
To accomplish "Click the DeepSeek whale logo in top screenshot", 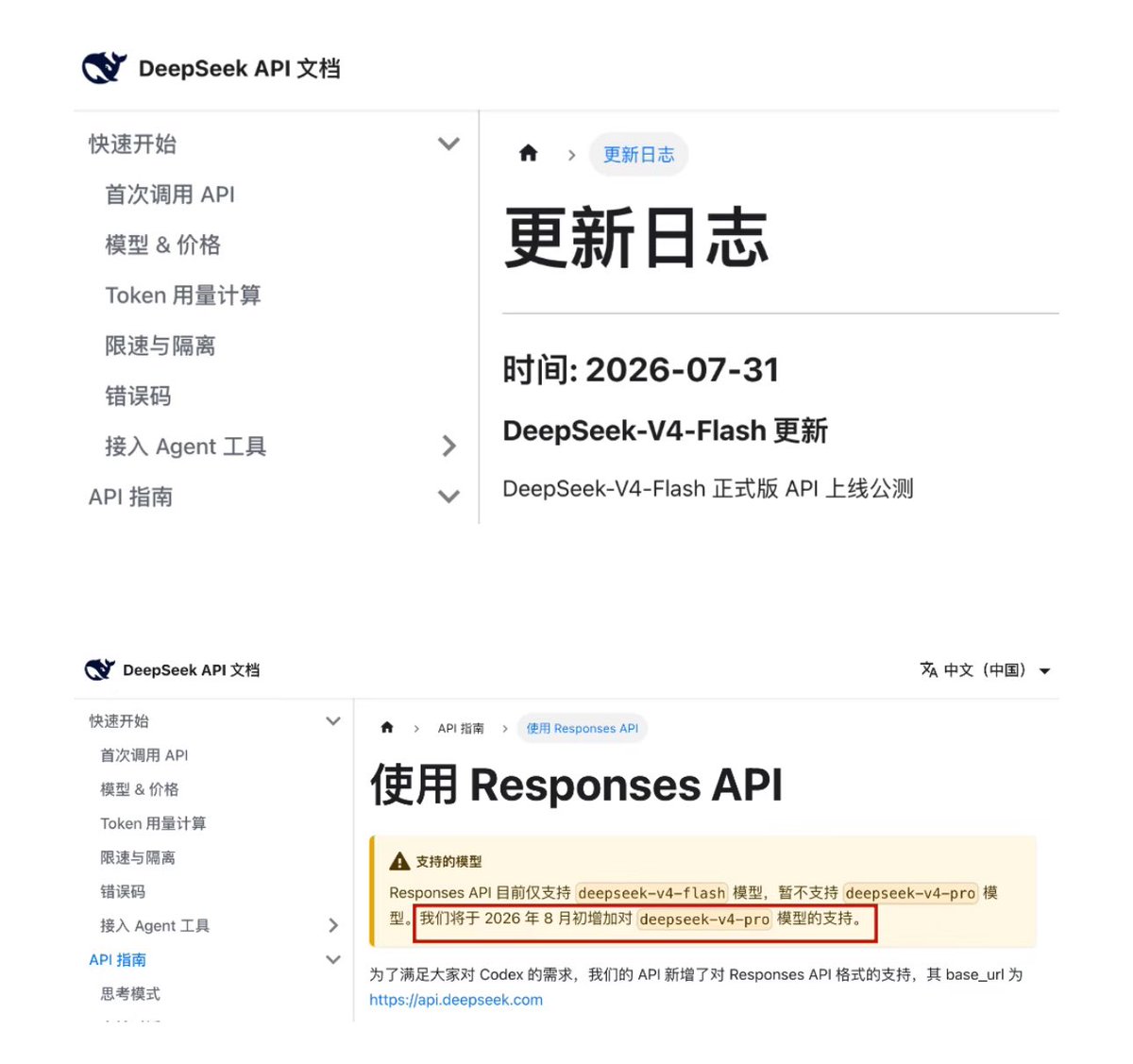I will (104, 68).
